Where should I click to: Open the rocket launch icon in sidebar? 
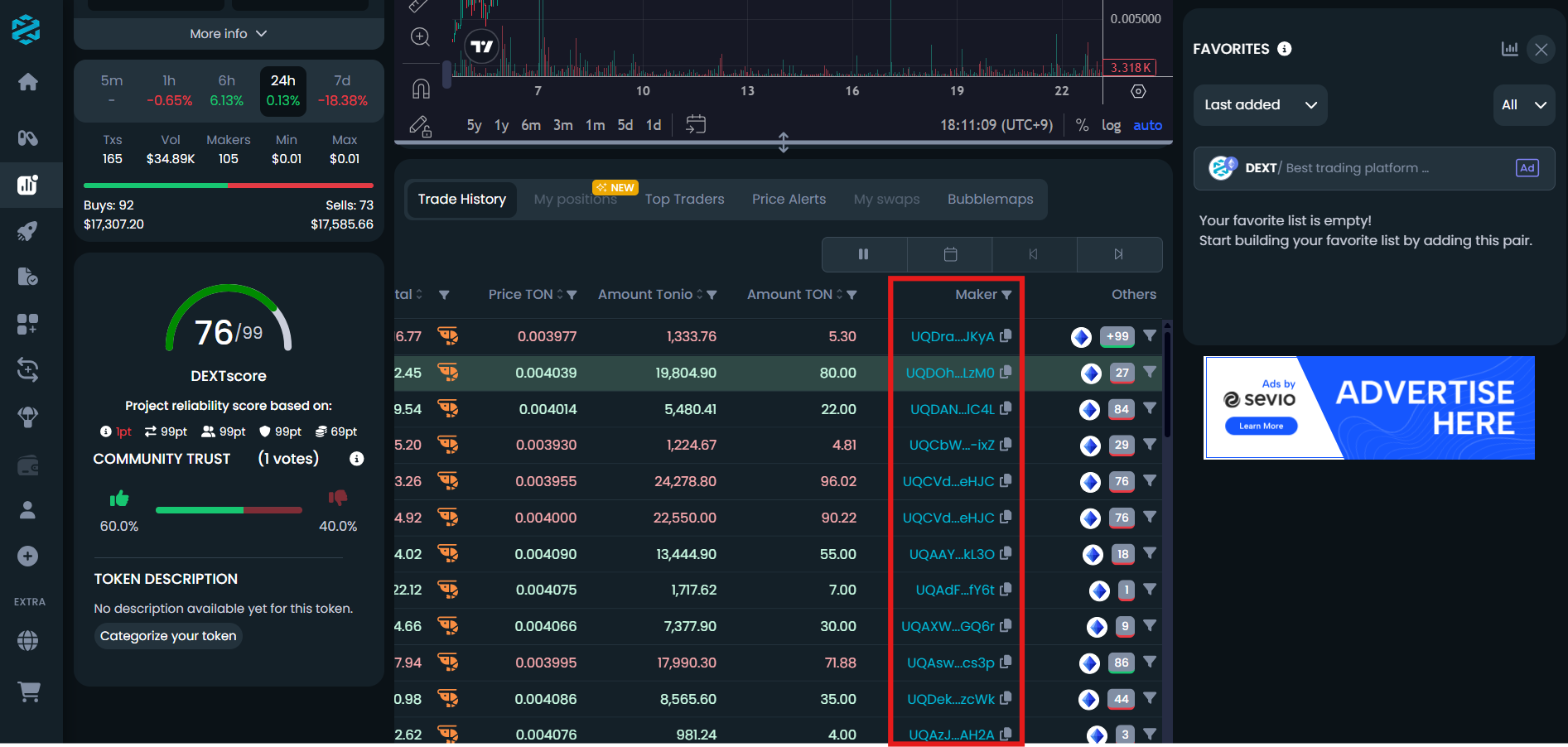click(28, 231)
